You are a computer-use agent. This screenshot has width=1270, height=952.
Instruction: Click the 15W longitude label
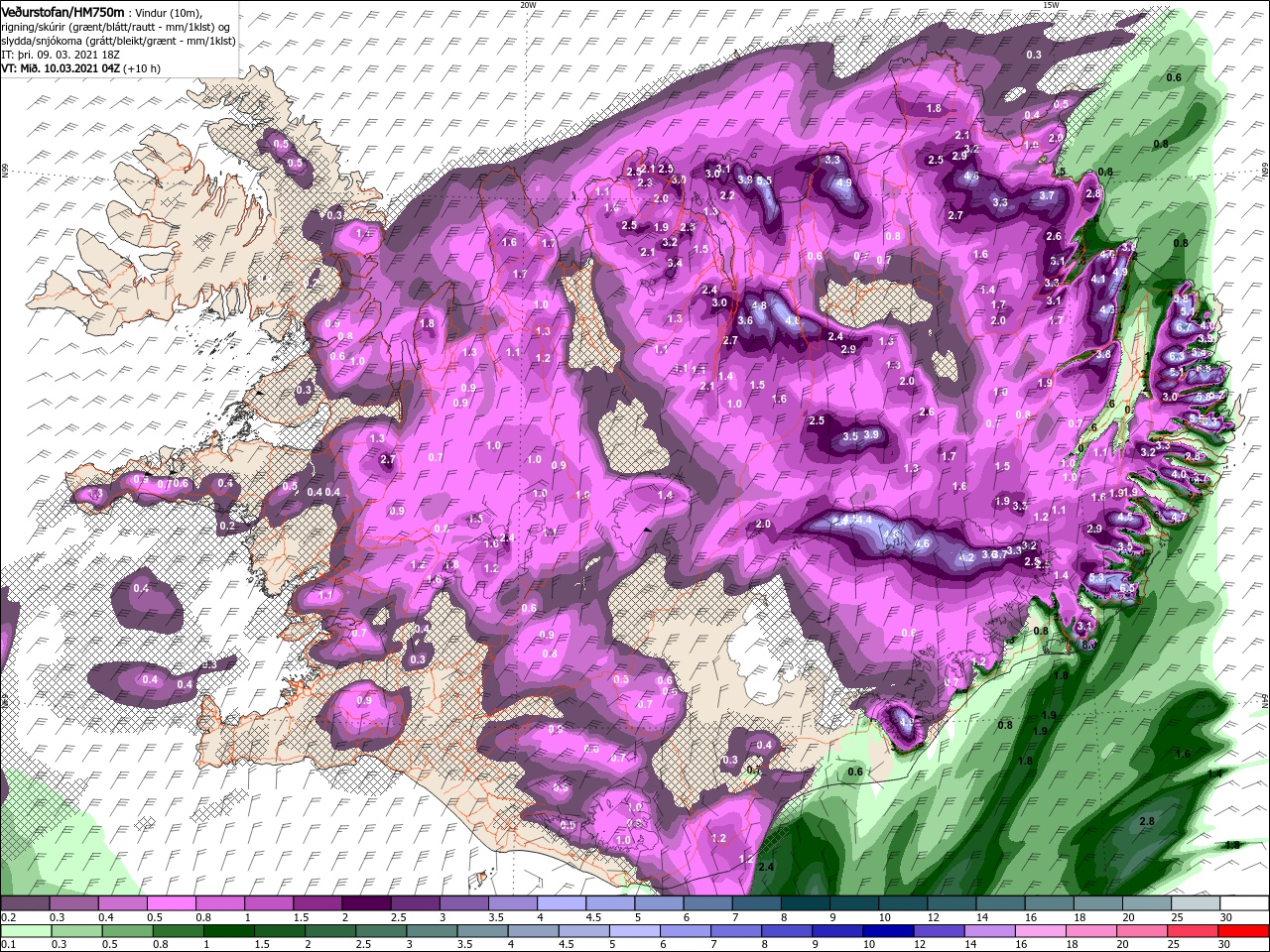pos(1050,5)
